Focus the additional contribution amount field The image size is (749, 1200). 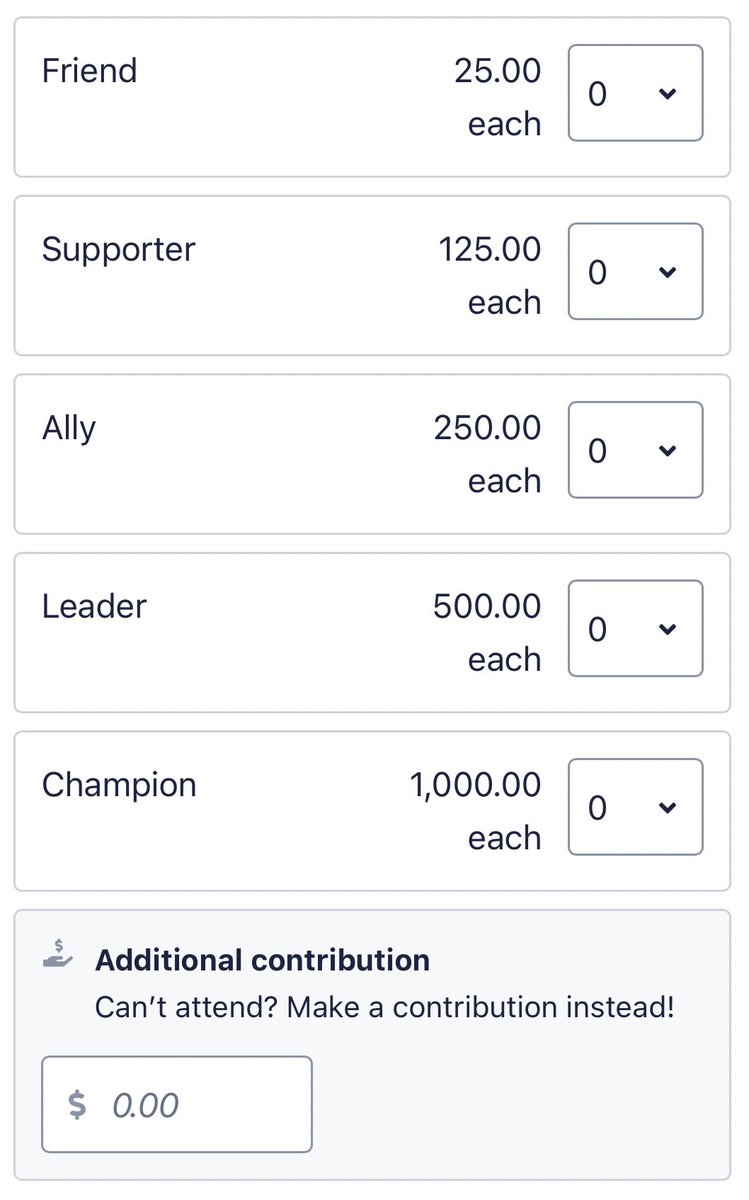177,1104
